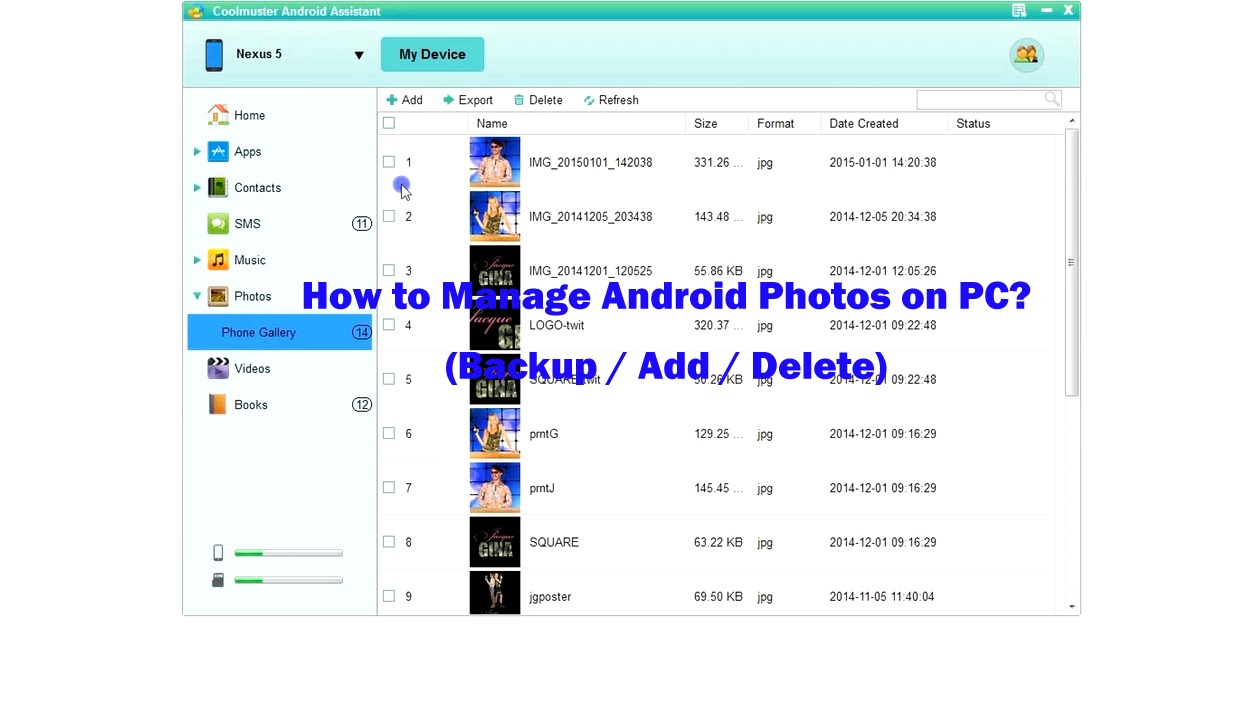
Task: Click thumbnail of IMG_20141205_203438
Action: tap(495, 216)
